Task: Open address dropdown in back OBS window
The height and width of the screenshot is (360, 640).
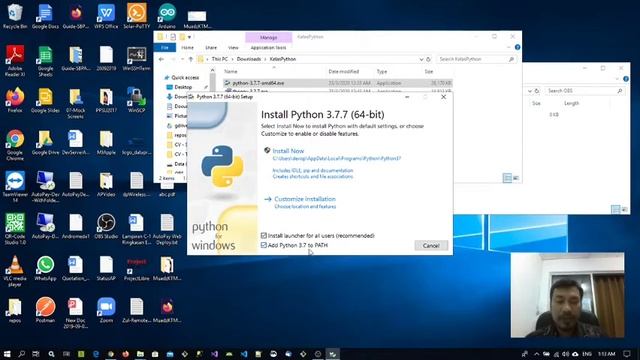Action: point(529,91)
